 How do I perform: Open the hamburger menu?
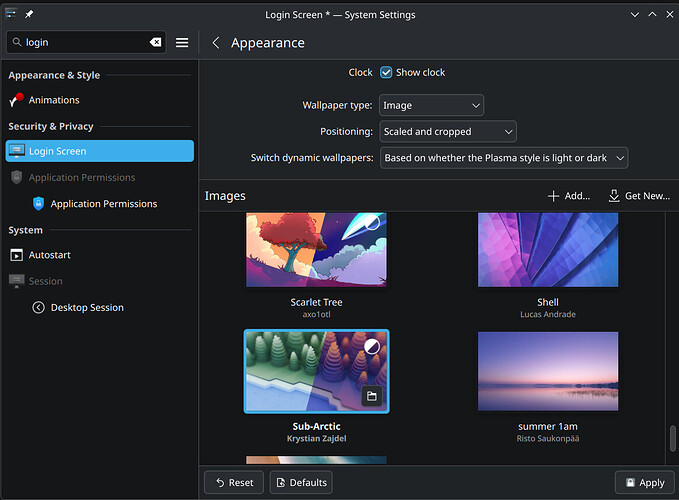coord(182,43)
